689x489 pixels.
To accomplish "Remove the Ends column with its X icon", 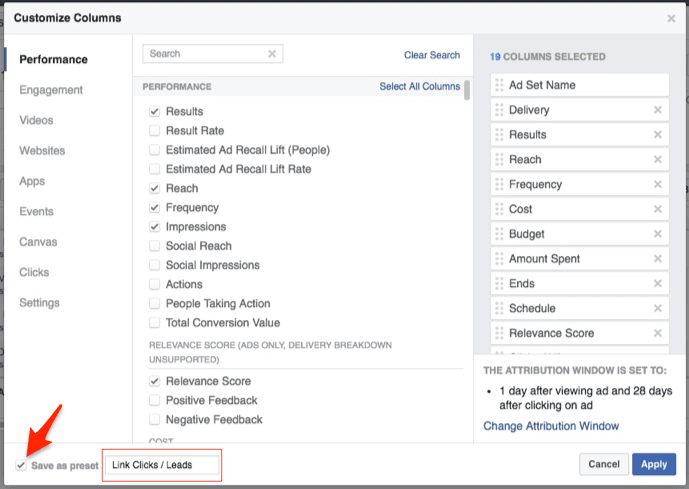I will click(657, 283).
